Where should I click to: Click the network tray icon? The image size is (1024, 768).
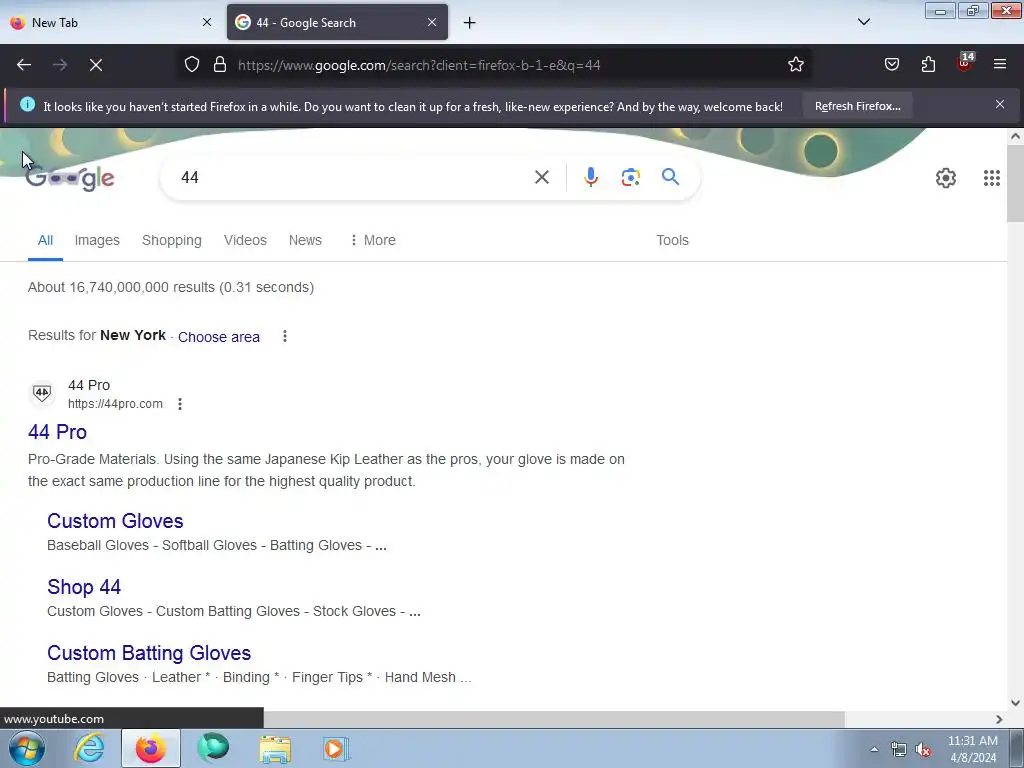coord(899,750)
